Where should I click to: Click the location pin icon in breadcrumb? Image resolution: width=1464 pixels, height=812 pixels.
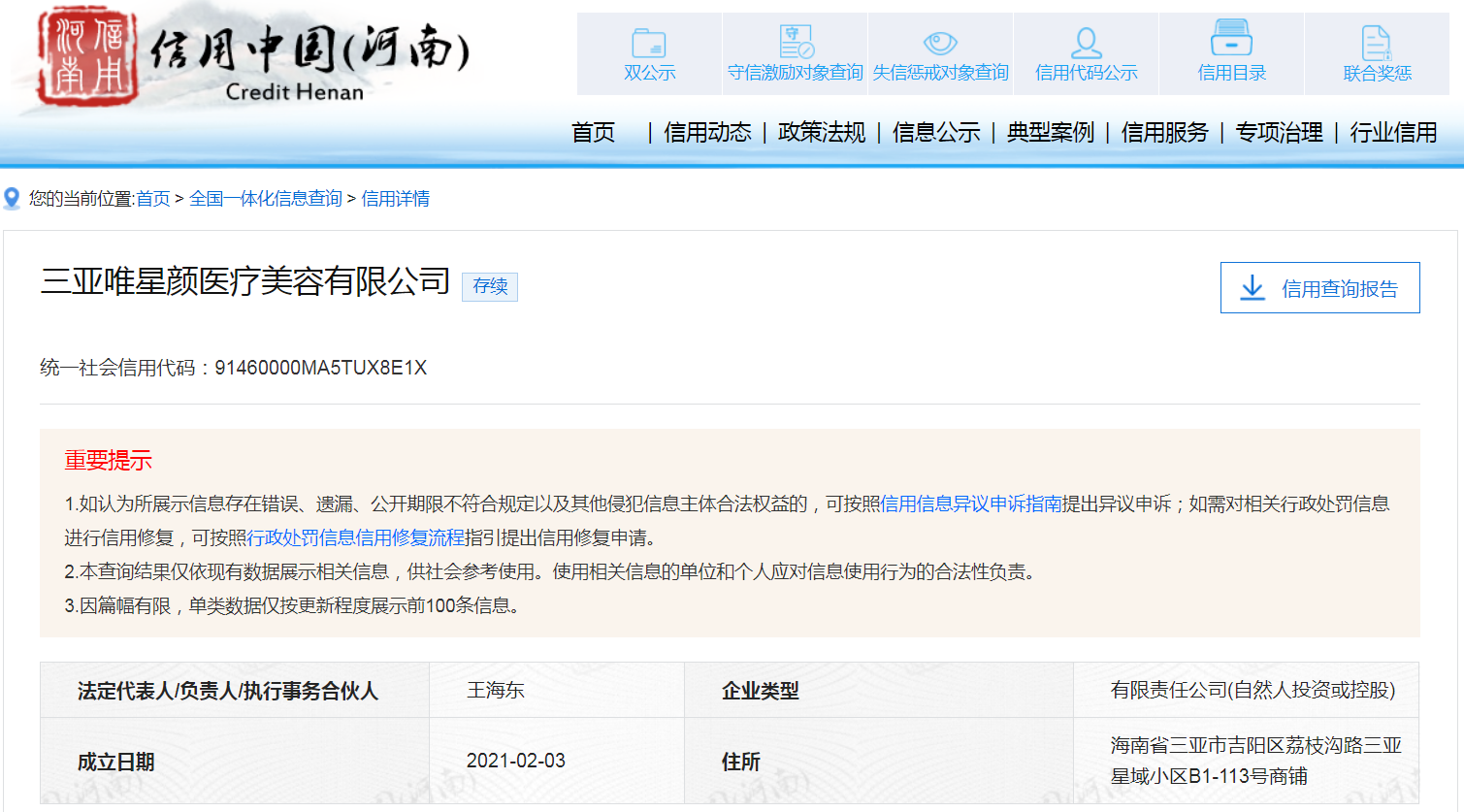pos(12,199)
